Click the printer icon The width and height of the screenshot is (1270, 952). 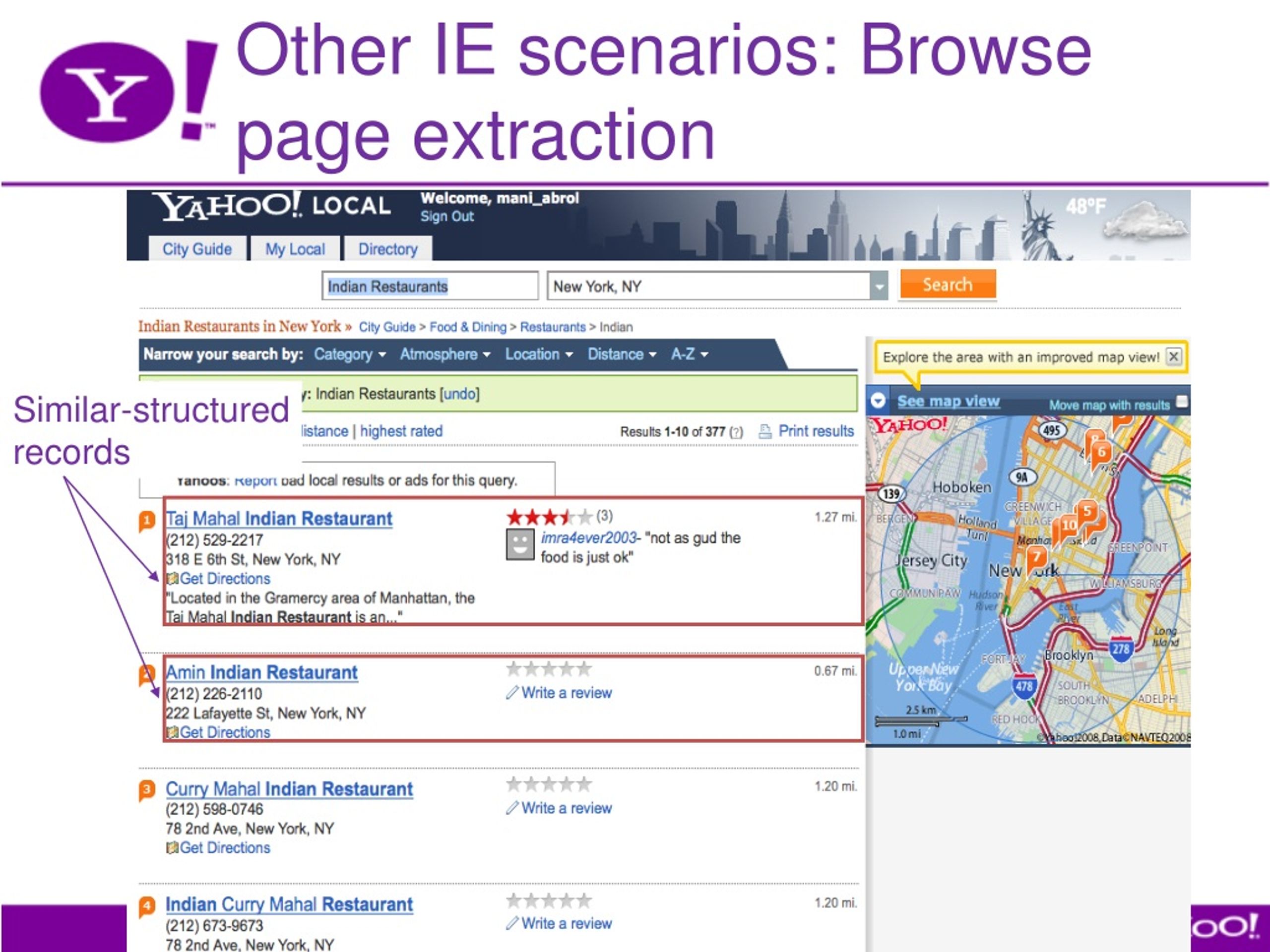765,431
